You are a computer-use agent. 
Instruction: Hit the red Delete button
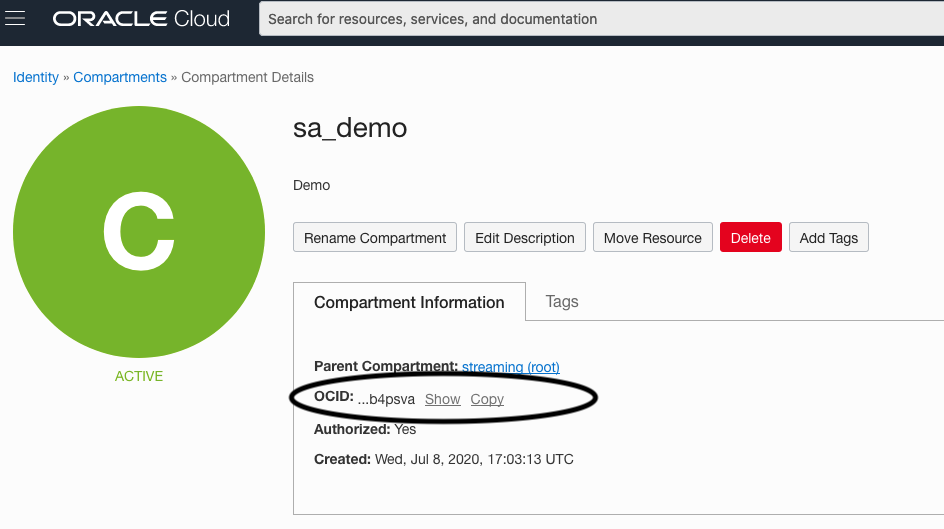coord(750,238)
